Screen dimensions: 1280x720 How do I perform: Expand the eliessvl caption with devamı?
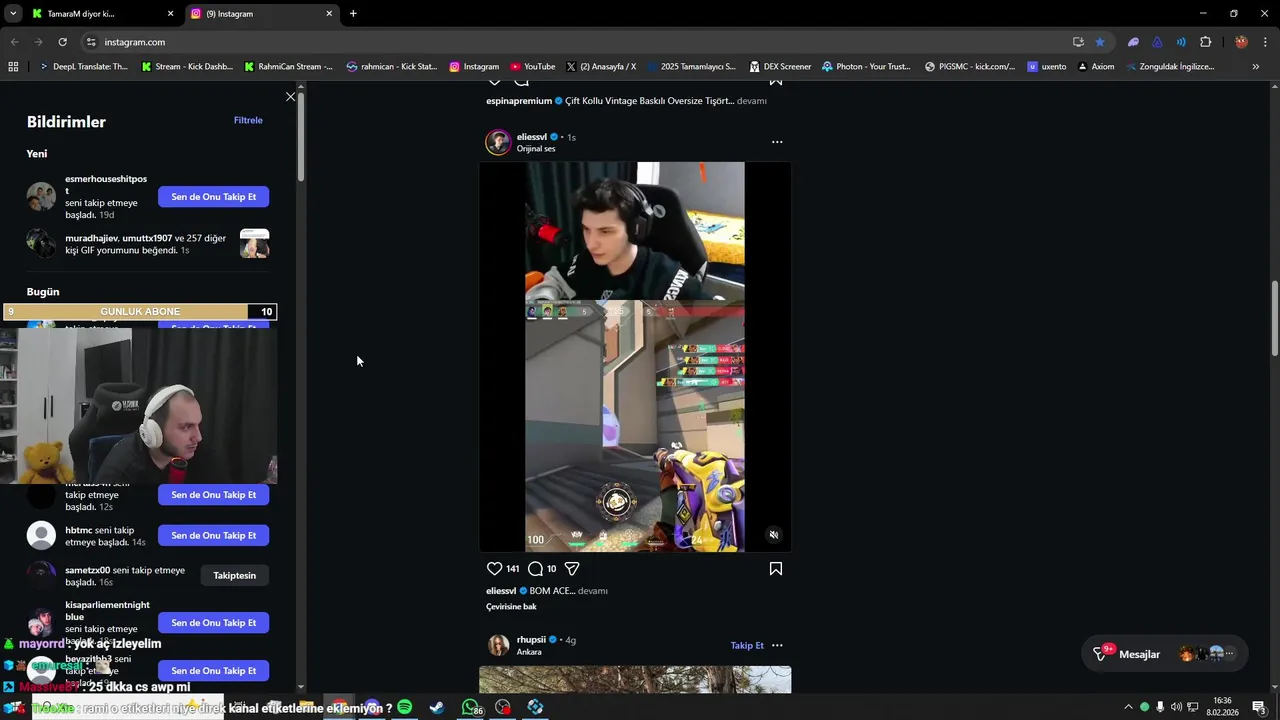coord(592,591)
